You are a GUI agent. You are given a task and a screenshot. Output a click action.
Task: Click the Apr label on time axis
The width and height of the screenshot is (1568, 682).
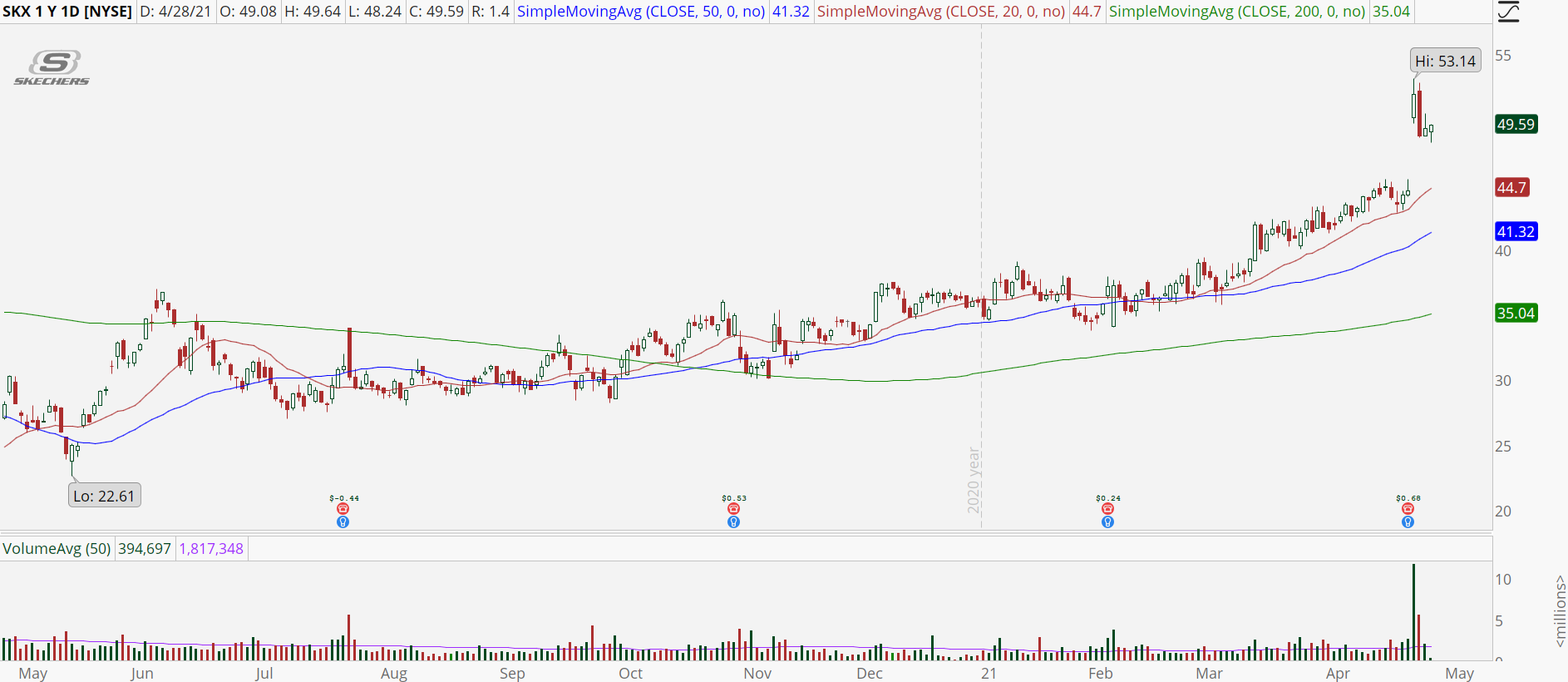(1338, 673)
